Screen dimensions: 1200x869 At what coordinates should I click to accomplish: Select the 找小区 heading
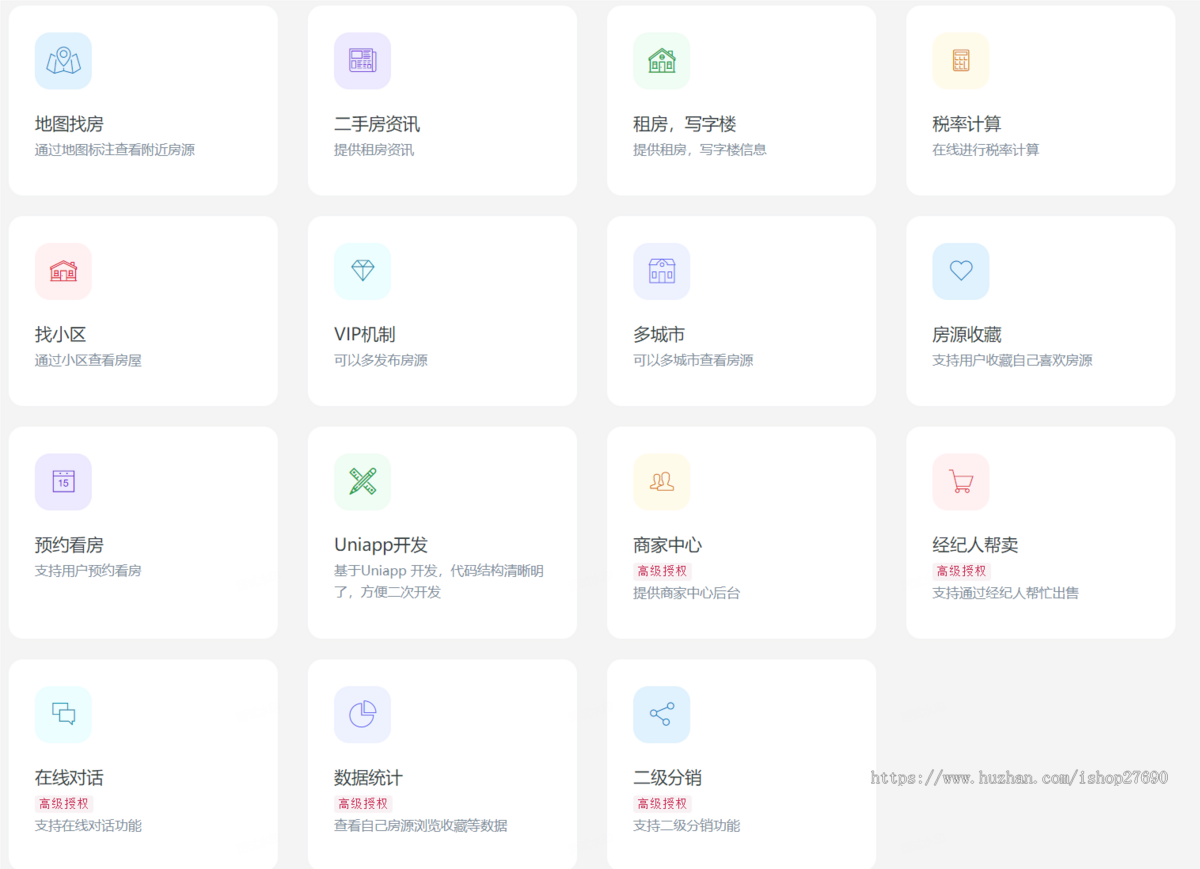tap(61, 334)
